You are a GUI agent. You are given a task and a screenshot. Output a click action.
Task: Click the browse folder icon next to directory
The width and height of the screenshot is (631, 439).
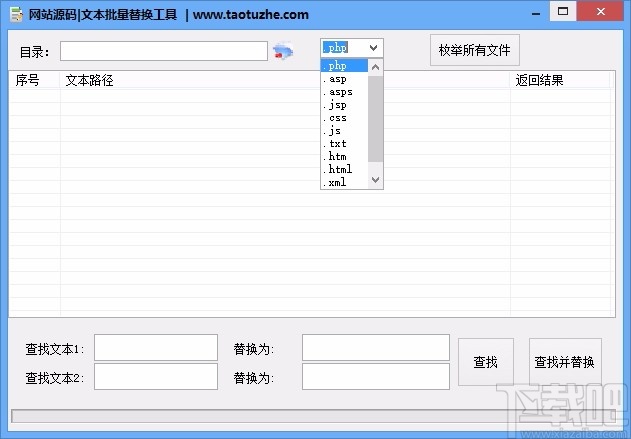pyautogui.click(x=283, y=52)
